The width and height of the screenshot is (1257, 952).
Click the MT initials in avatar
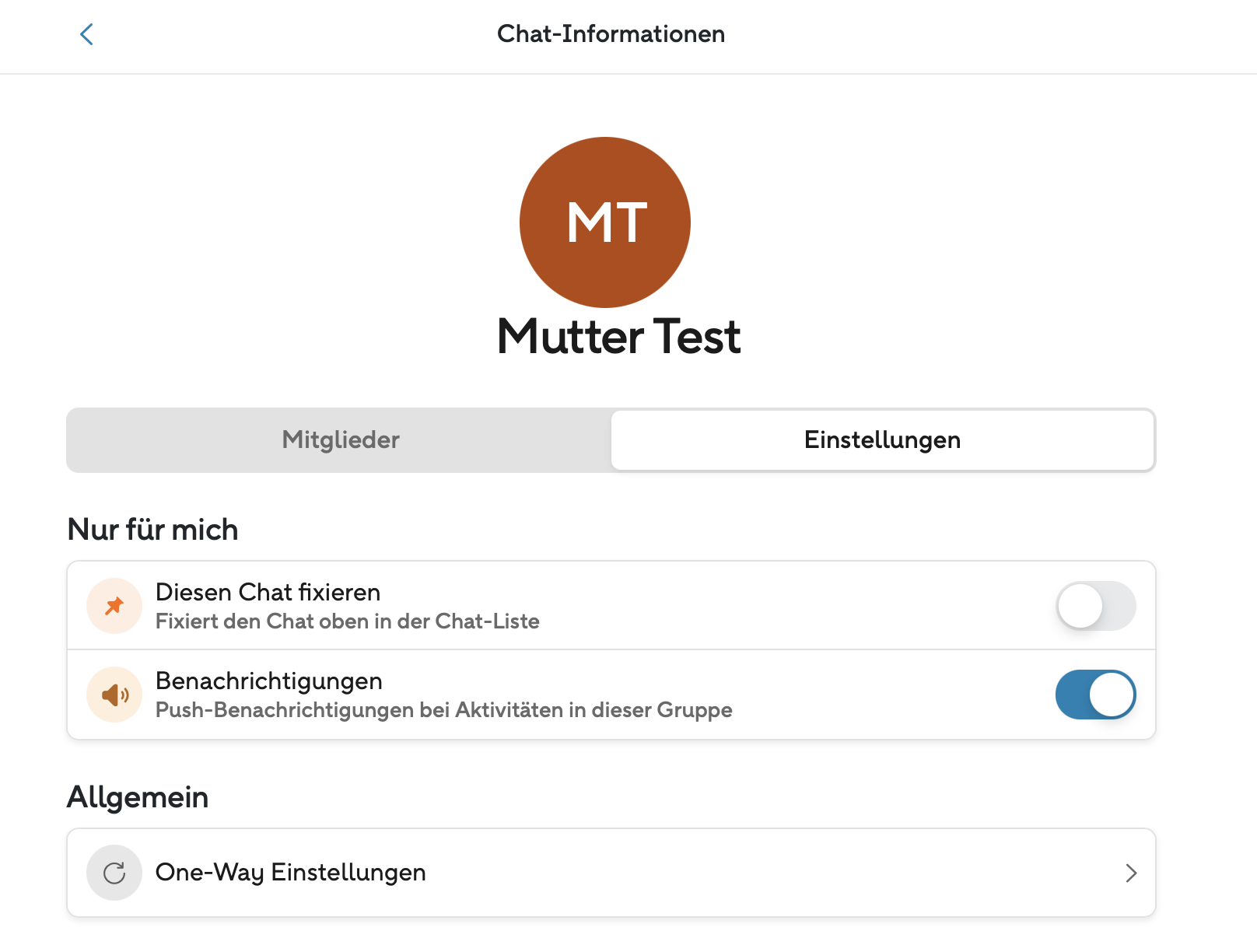(606, 223)
